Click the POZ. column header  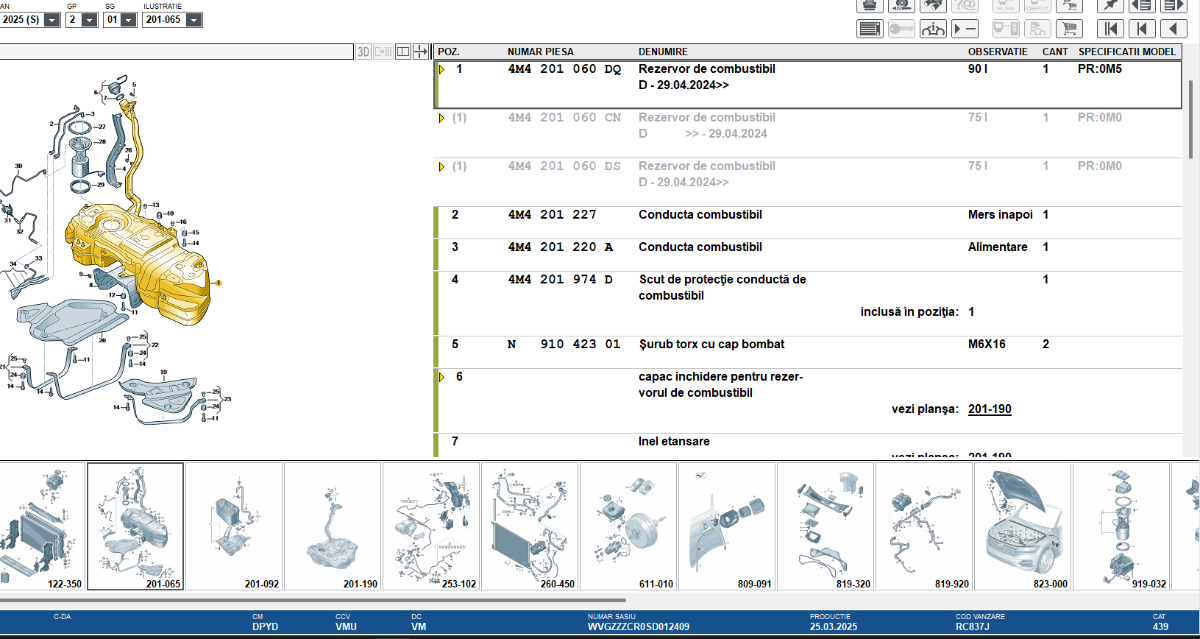coord(449,51)
